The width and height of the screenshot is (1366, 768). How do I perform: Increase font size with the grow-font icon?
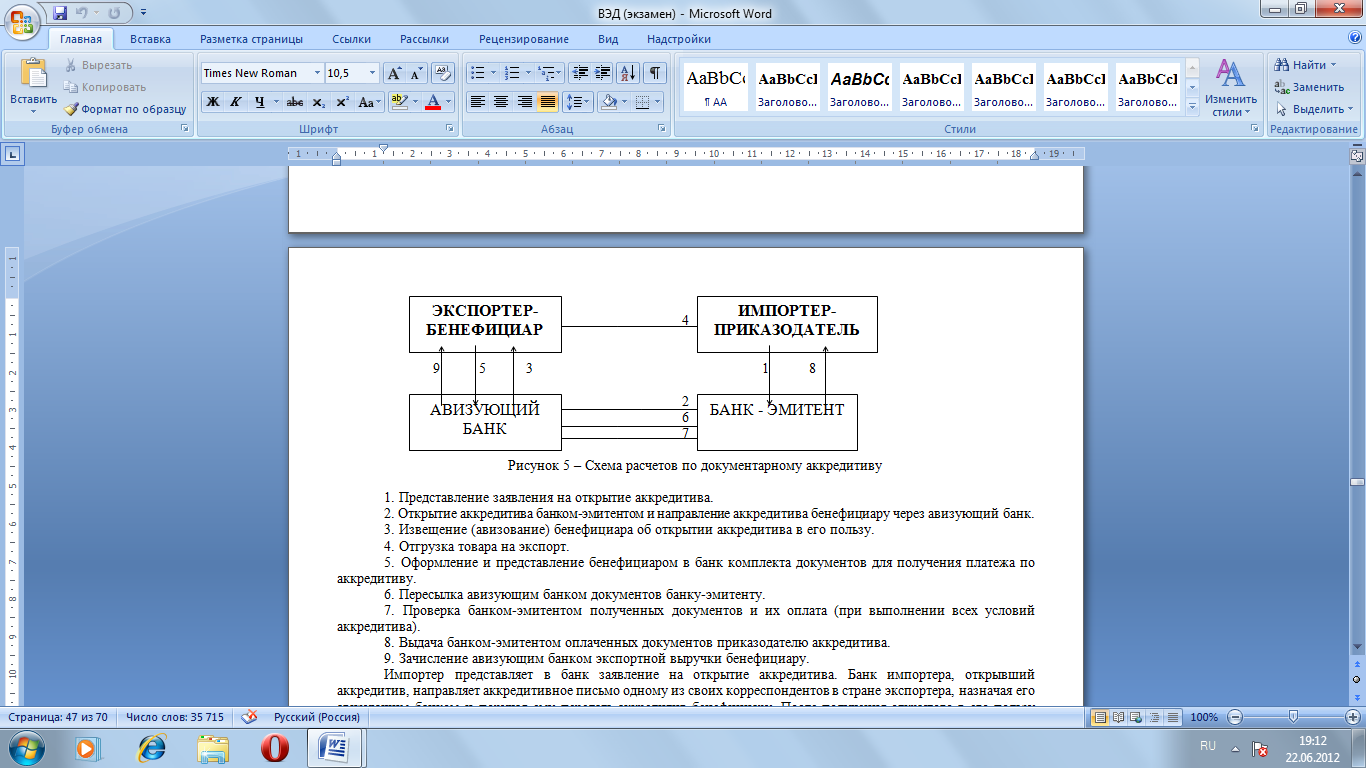395,73
